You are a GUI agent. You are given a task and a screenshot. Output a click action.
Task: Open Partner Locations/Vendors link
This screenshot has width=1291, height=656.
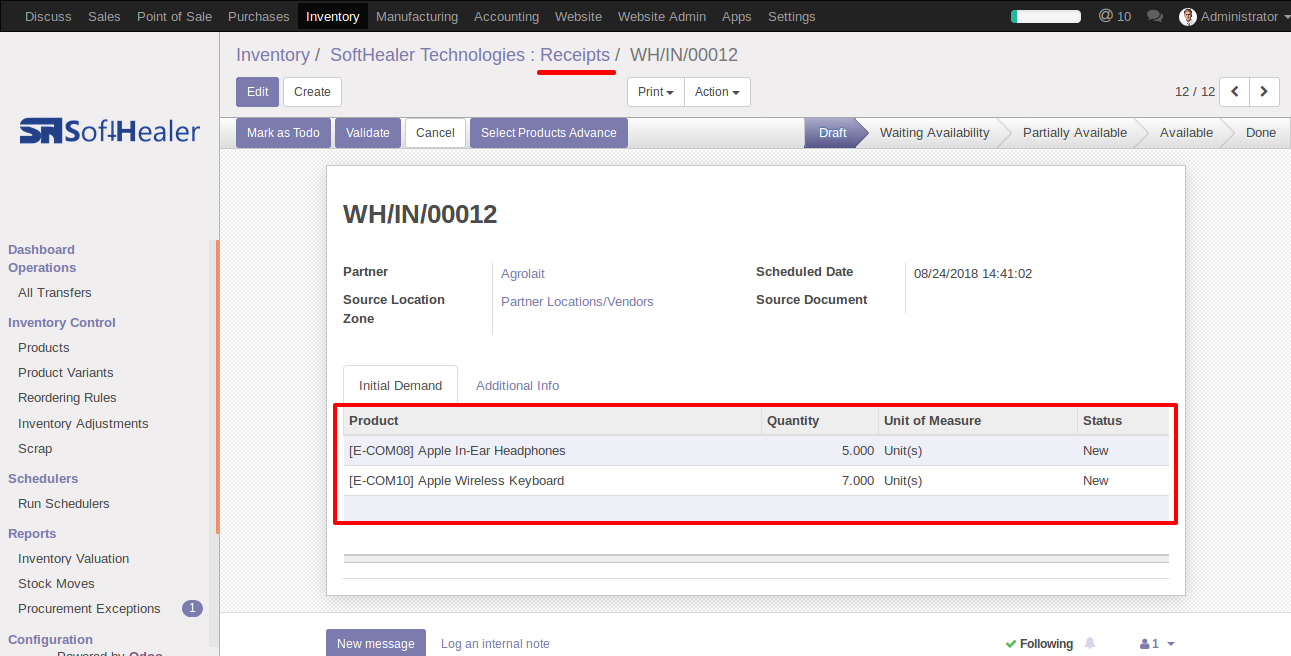point(577,302)
